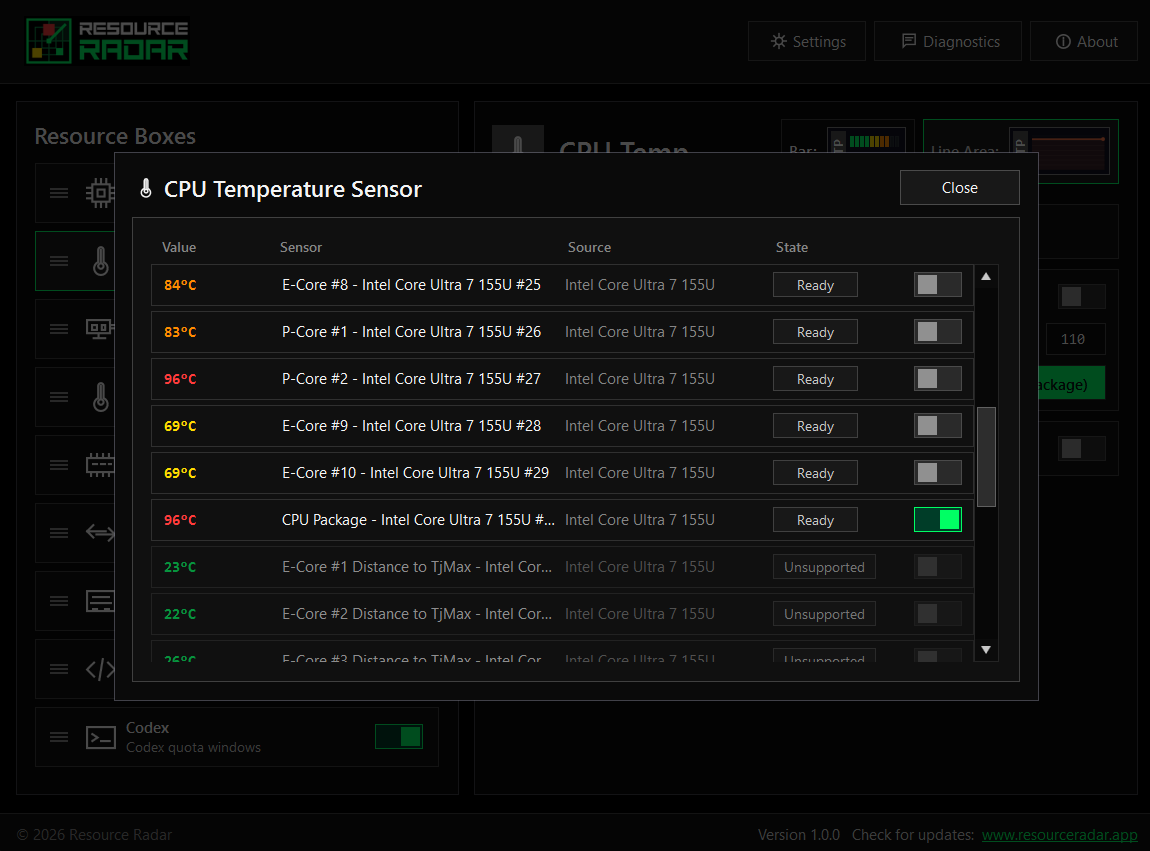Screen dimensions: 1150x851
Task: Select the CPU chip resource box icon
Action: pyautogui.click(x=100, y=193)
